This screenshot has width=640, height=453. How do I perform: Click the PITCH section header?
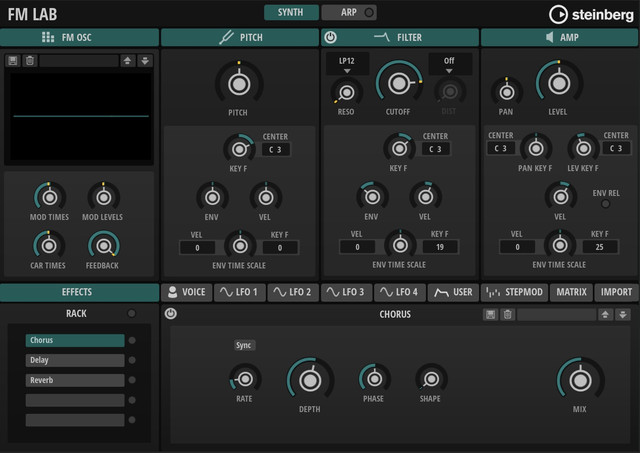(x=240, y=38)
